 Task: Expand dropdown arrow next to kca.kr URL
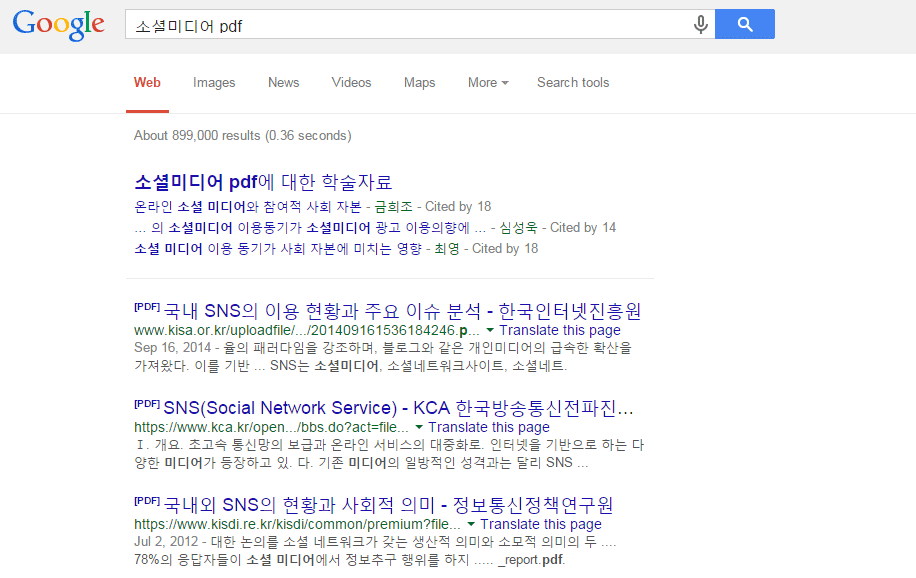tap(419, 427)
